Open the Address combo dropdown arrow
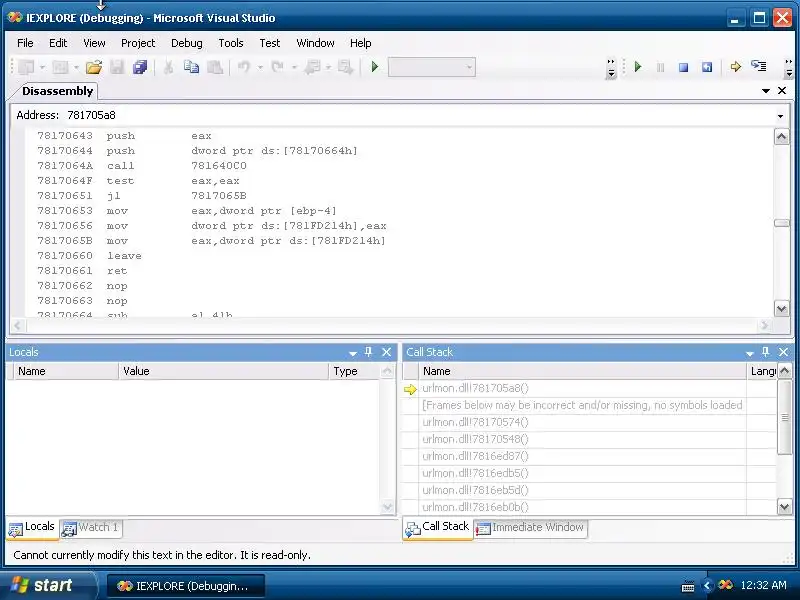Screen dimensions: 800x600 tap(780, 116)
